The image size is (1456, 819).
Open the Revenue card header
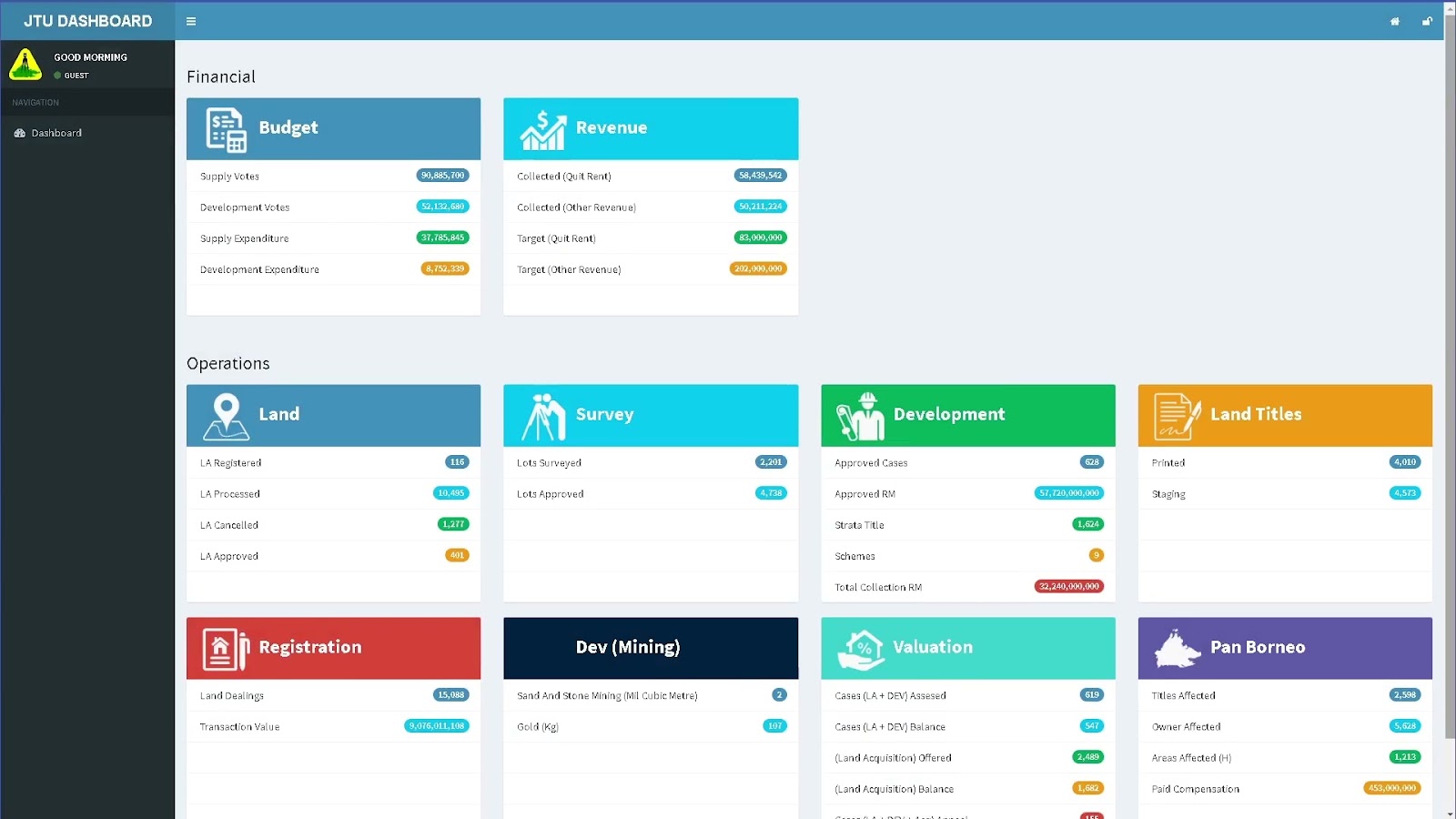tap(651, 129)
